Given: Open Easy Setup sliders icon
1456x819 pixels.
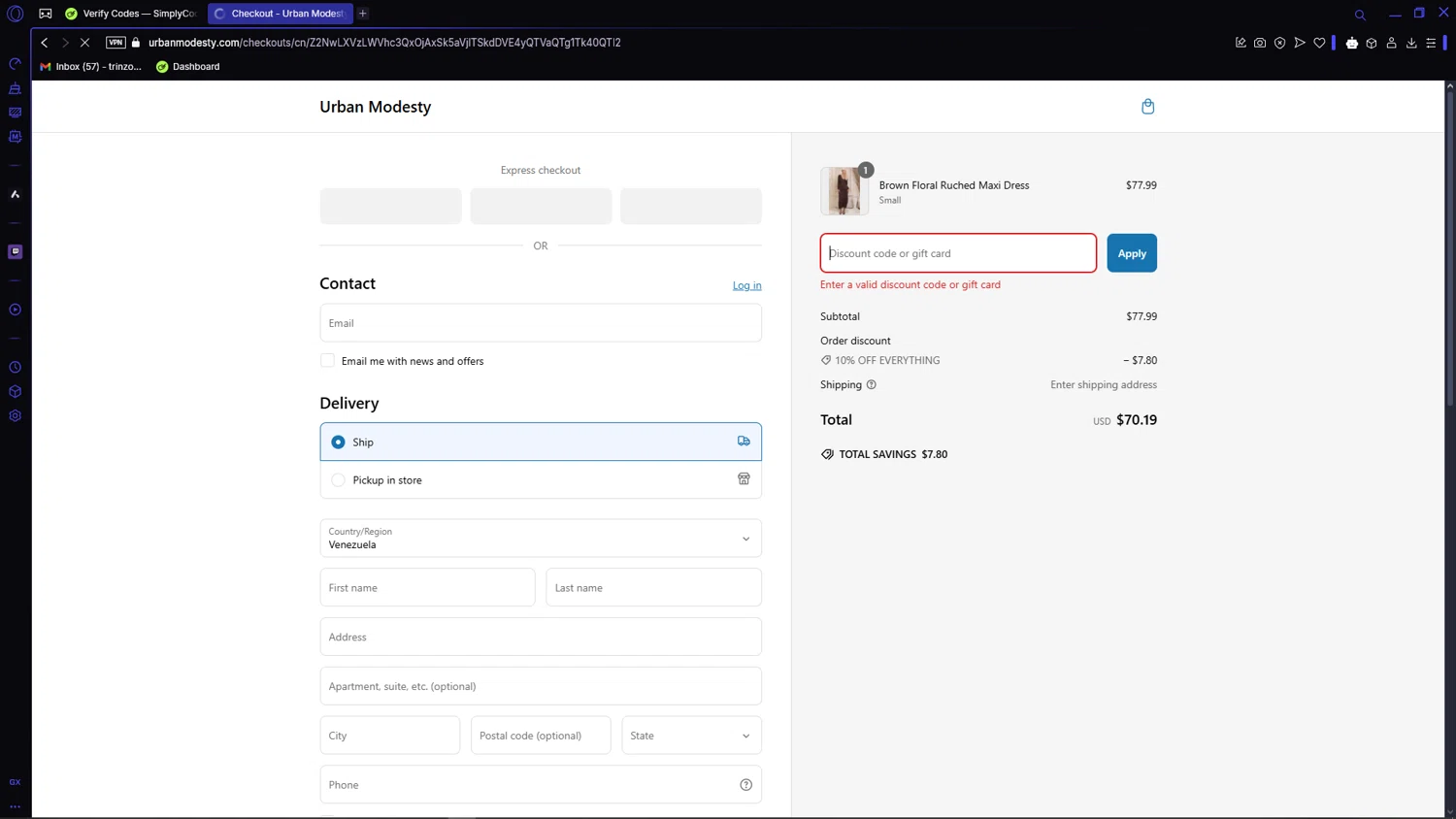Looking at the screenshot, I should [x=1431, y=43].
